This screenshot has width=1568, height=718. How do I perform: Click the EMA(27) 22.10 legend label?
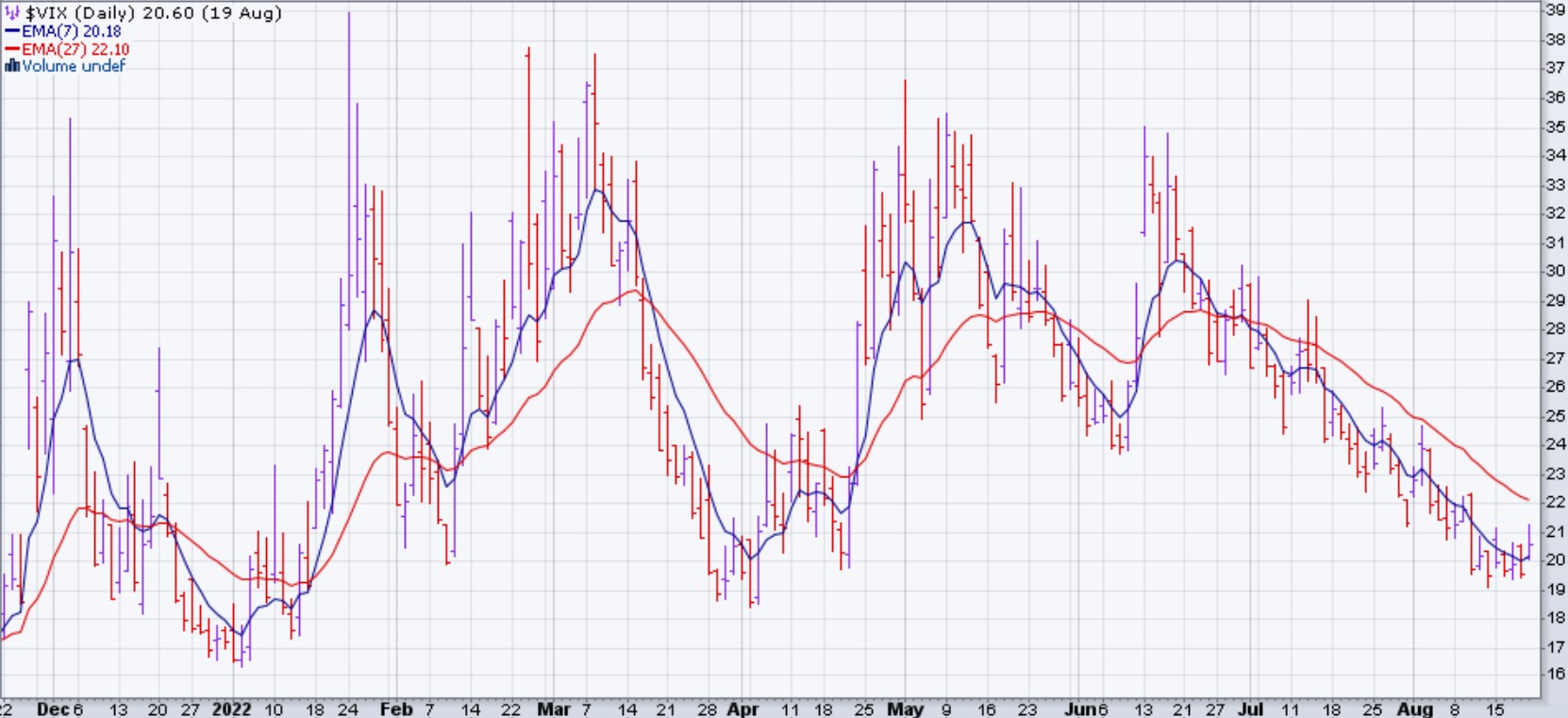click(75, 49)
